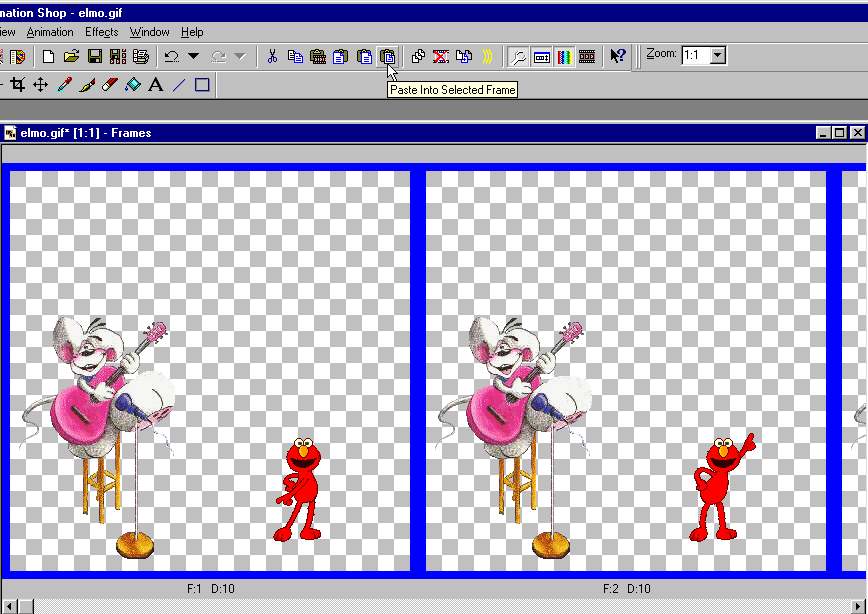Click the Zoom field showing 1:1
The image size is (868, 614).
coord(696,55)
